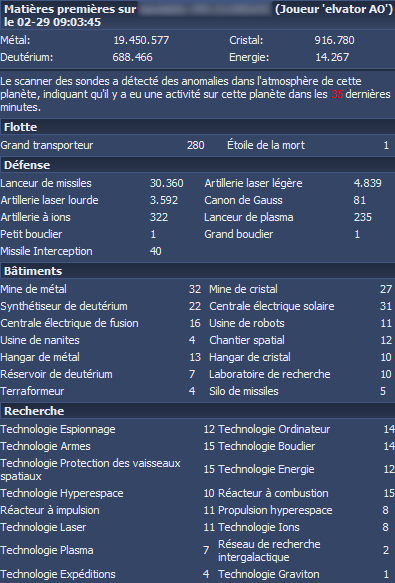Click the Défense section header
Image resolution: width=395 pixels, height=583 pixels.
click(198, 165)
